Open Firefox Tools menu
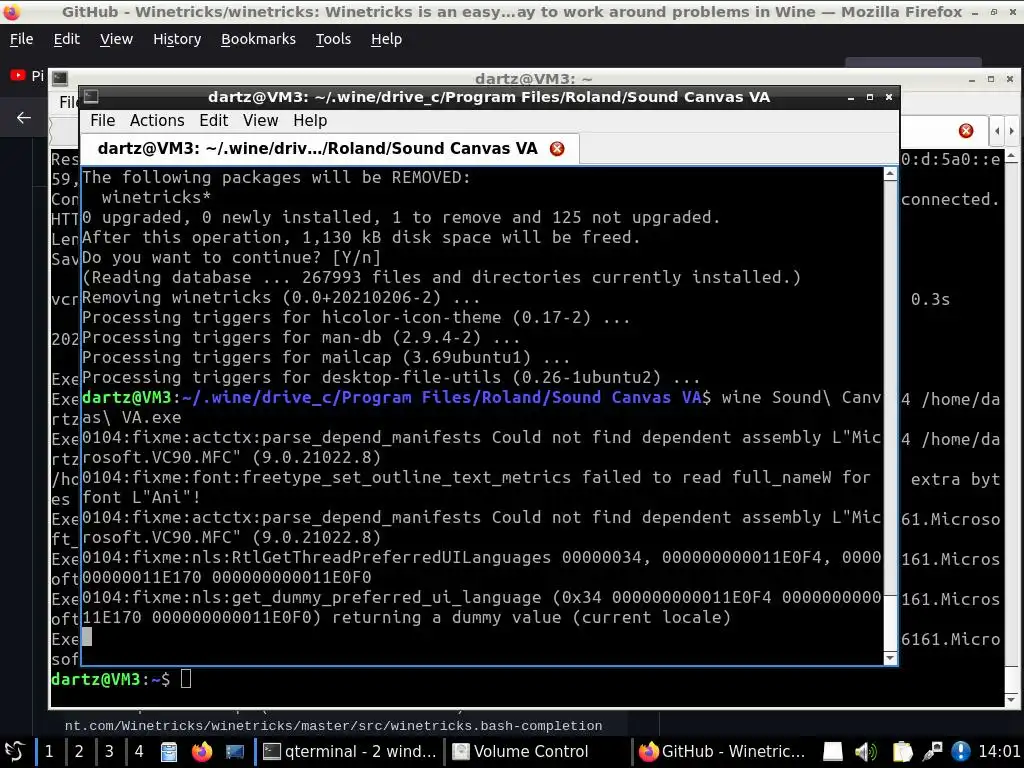Image resolution: width=1024 pixels, height=768 pixels. coord(333,39)
